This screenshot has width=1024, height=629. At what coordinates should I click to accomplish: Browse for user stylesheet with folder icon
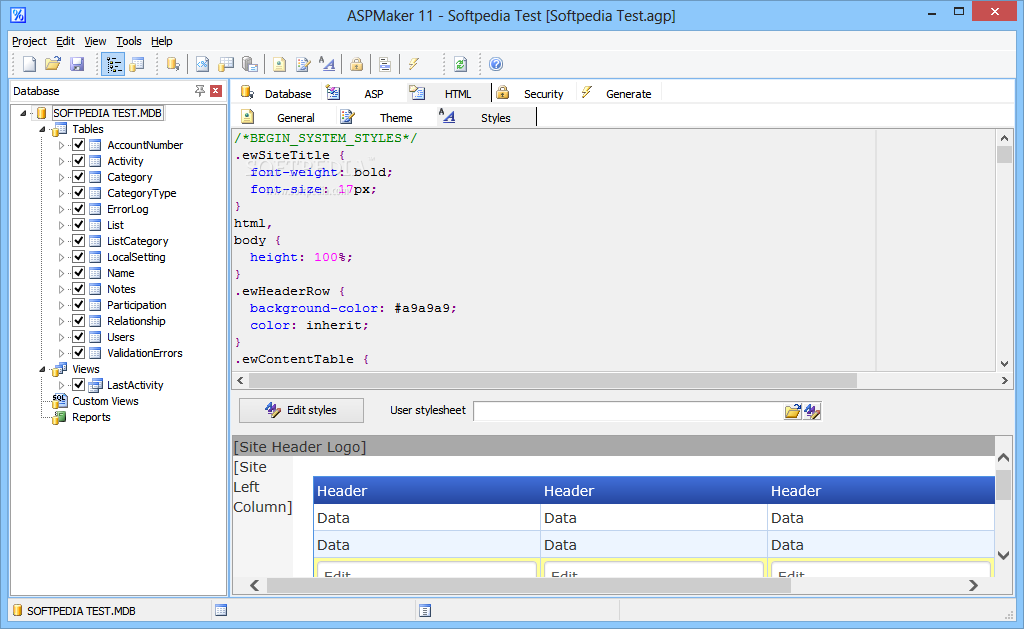793,411
